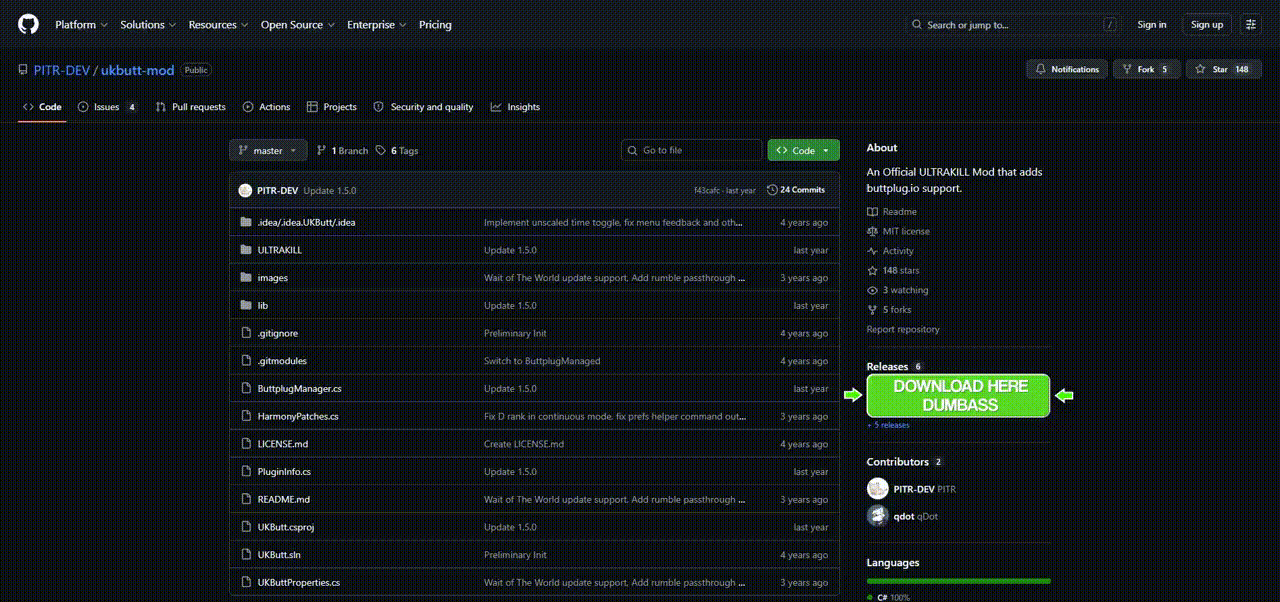Viewport: 1280px width, 602px height.
Task: Expand the Solutions menu
Action: 148,24
